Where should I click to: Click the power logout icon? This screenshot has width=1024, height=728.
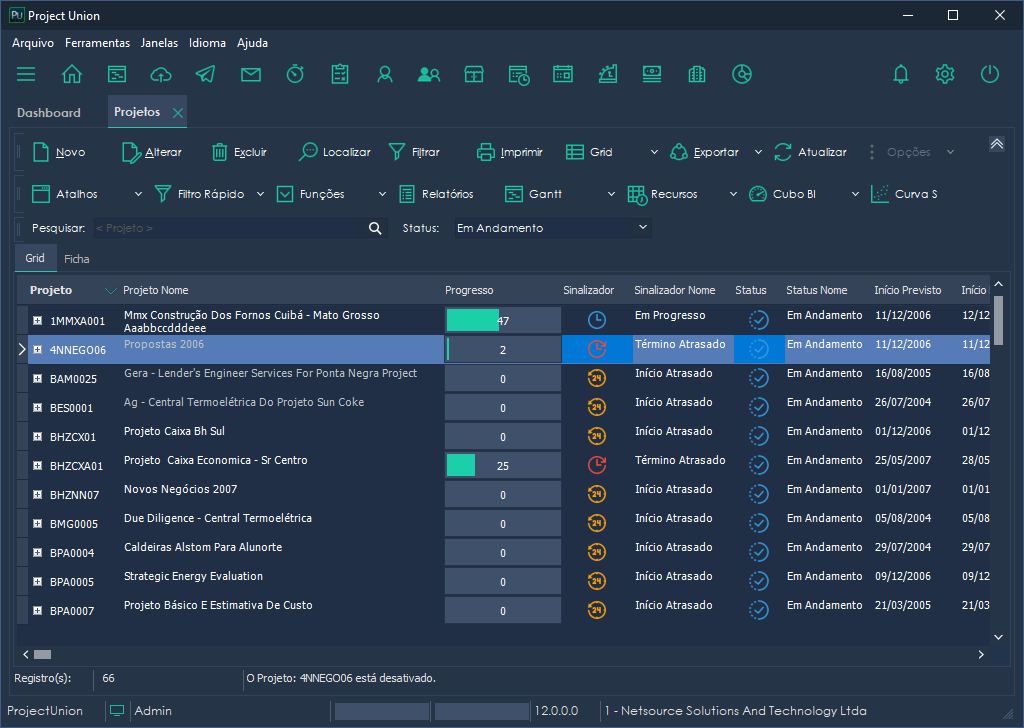[990, 74]
